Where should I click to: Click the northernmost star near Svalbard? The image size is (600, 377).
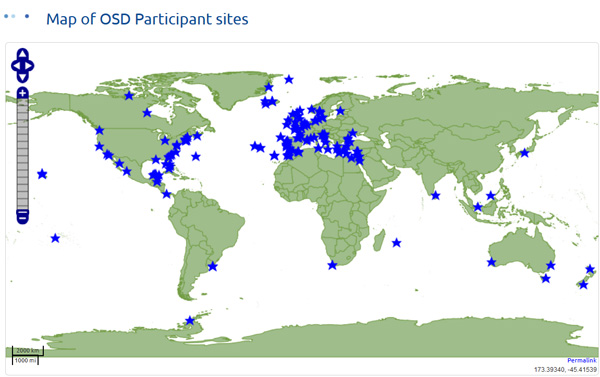pyautogui.click(x=289, y=79)
